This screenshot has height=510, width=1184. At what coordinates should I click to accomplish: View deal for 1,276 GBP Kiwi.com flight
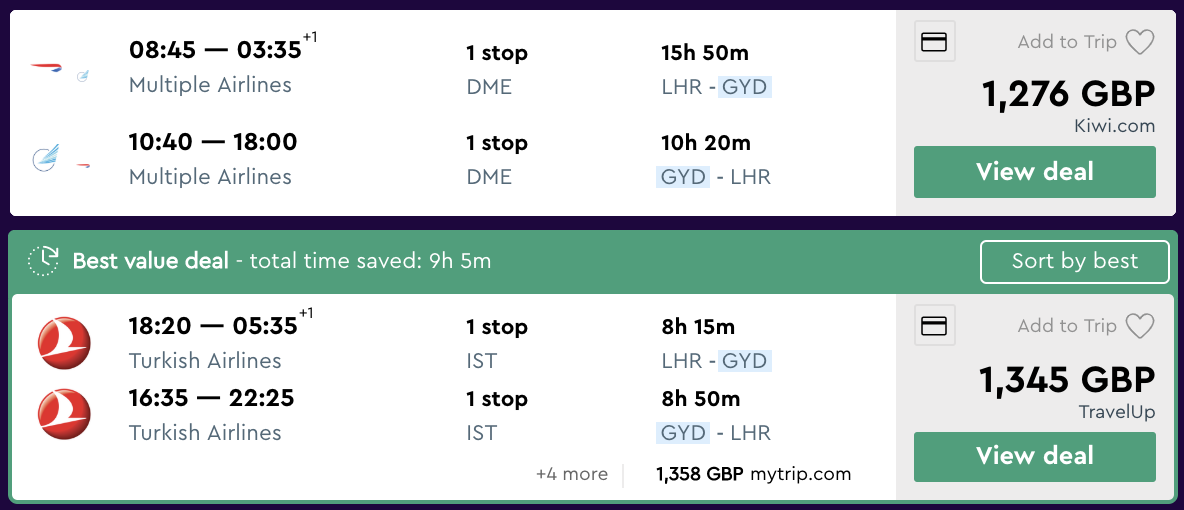pos(1034,172)
